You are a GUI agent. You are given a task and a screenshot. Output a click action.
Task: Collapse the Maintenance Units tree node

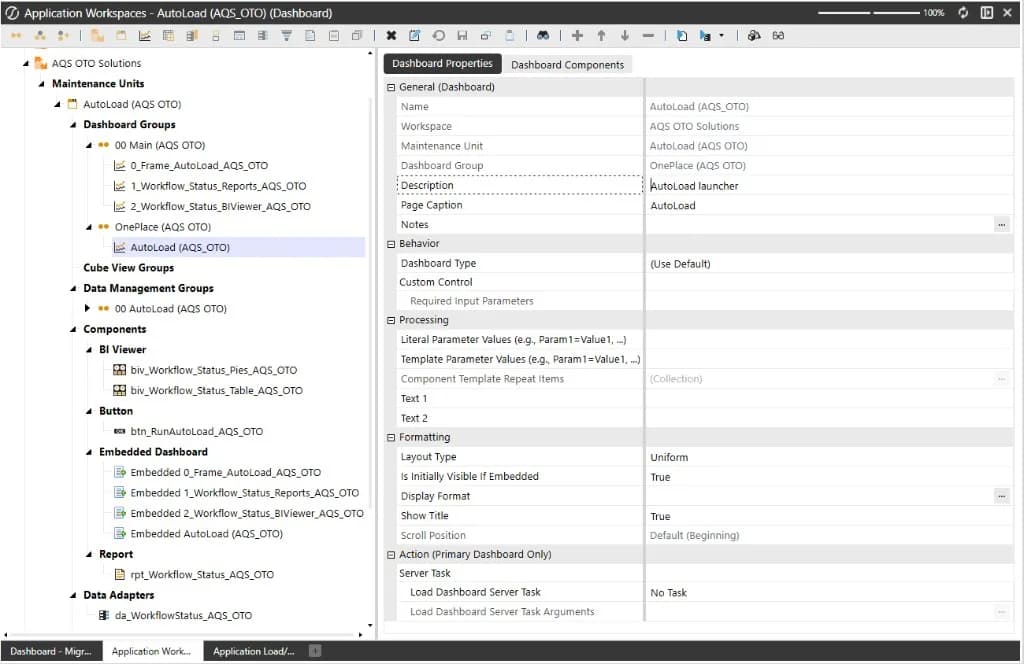tap(42, 84)
